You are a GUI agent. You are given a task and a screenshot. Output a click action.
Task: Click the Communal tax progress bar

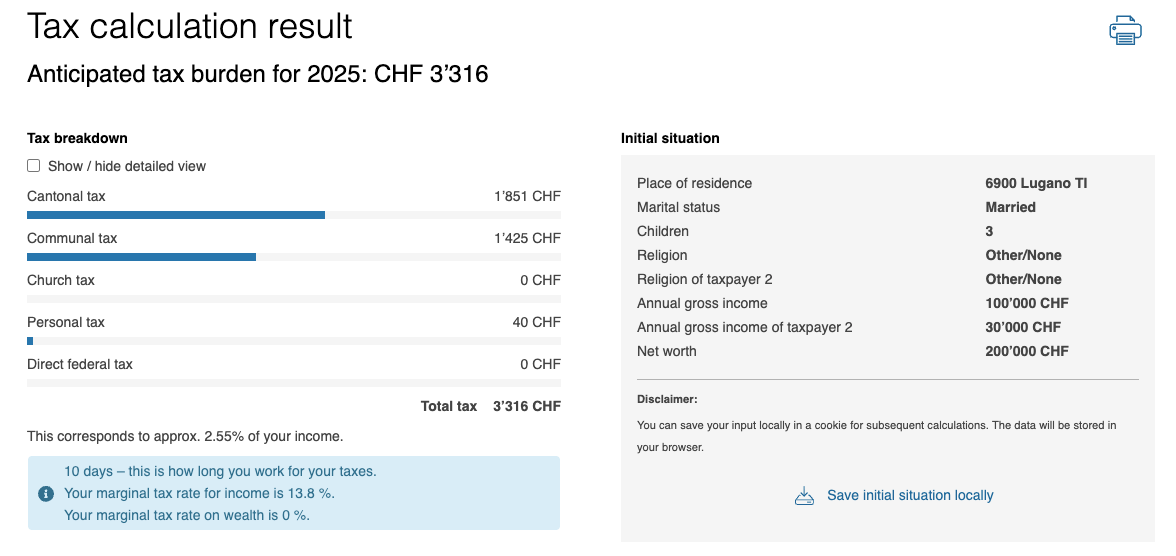click(141, 257)
